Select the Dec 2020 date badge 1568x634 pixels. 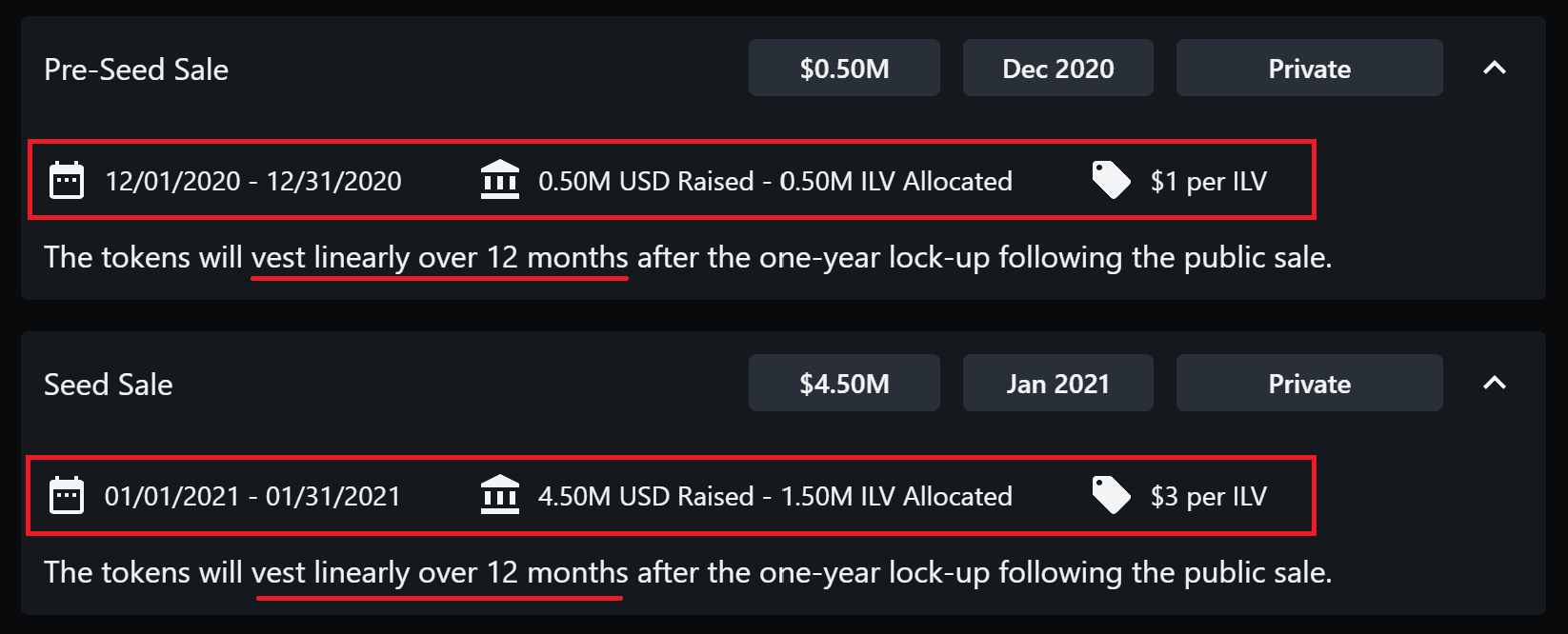click(1057, 68)
